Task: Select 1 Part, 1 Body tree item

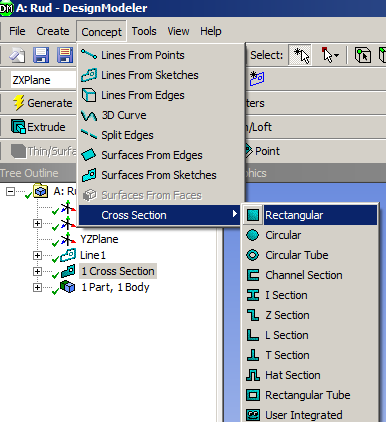Action: 115,287
